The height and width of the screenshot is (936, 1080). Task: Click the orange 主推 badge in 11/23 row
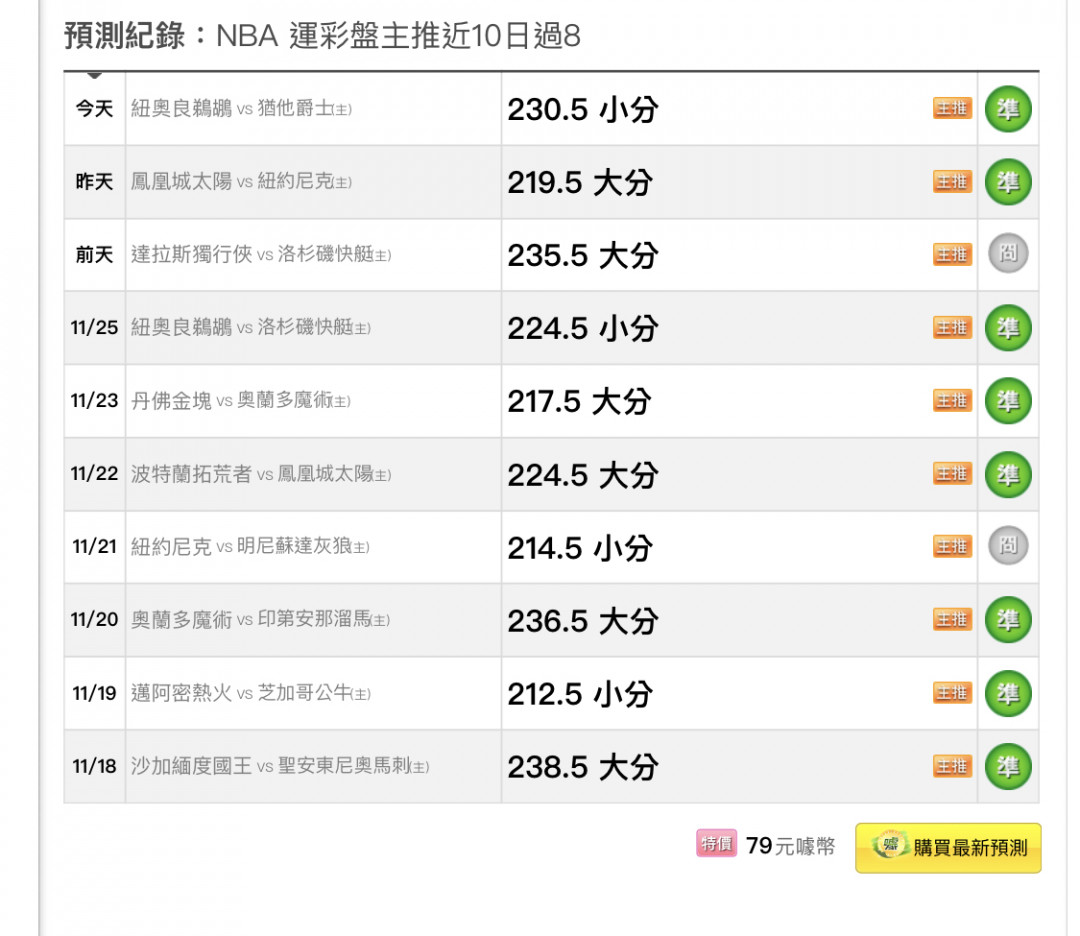tap(953, 400)
